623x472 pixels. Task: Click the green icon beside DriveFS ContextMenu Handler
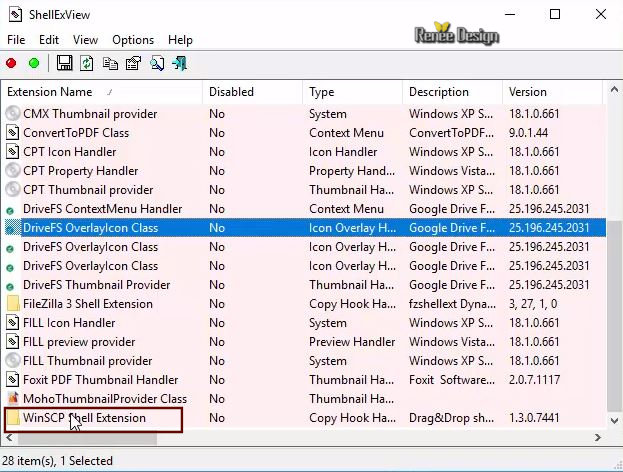click(x=10, y=211)
